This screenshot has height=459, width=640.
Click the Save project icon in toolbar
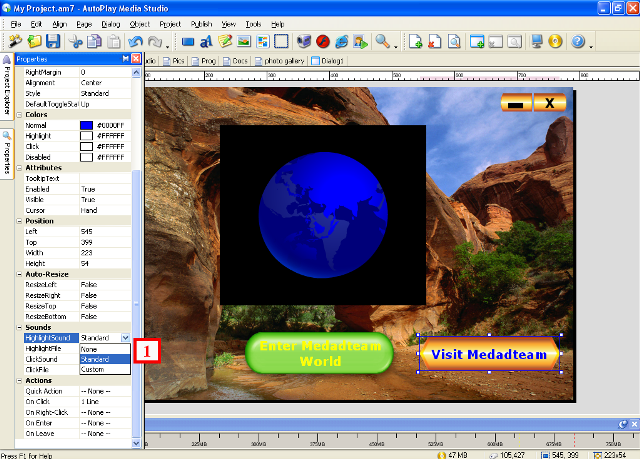pos(53,42)
